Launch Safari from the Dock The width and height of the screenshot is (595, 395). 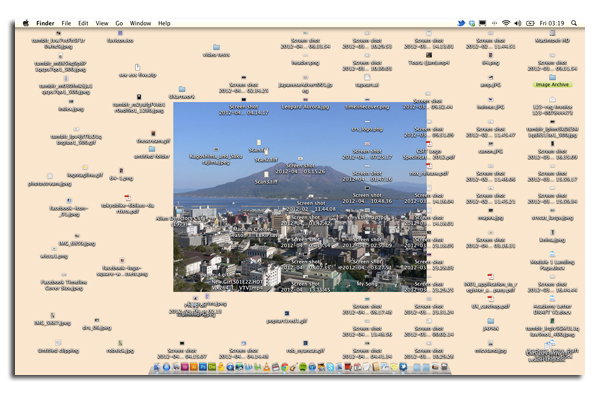click(x=167, y=367)
